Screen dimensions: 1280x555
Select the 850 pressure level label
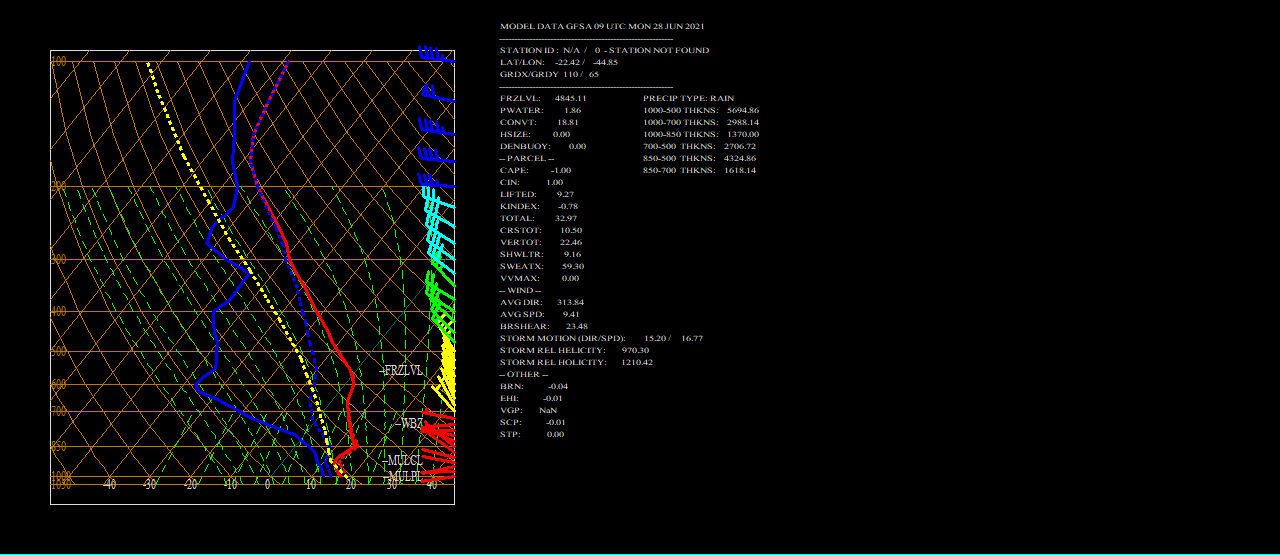click(59, 446)
